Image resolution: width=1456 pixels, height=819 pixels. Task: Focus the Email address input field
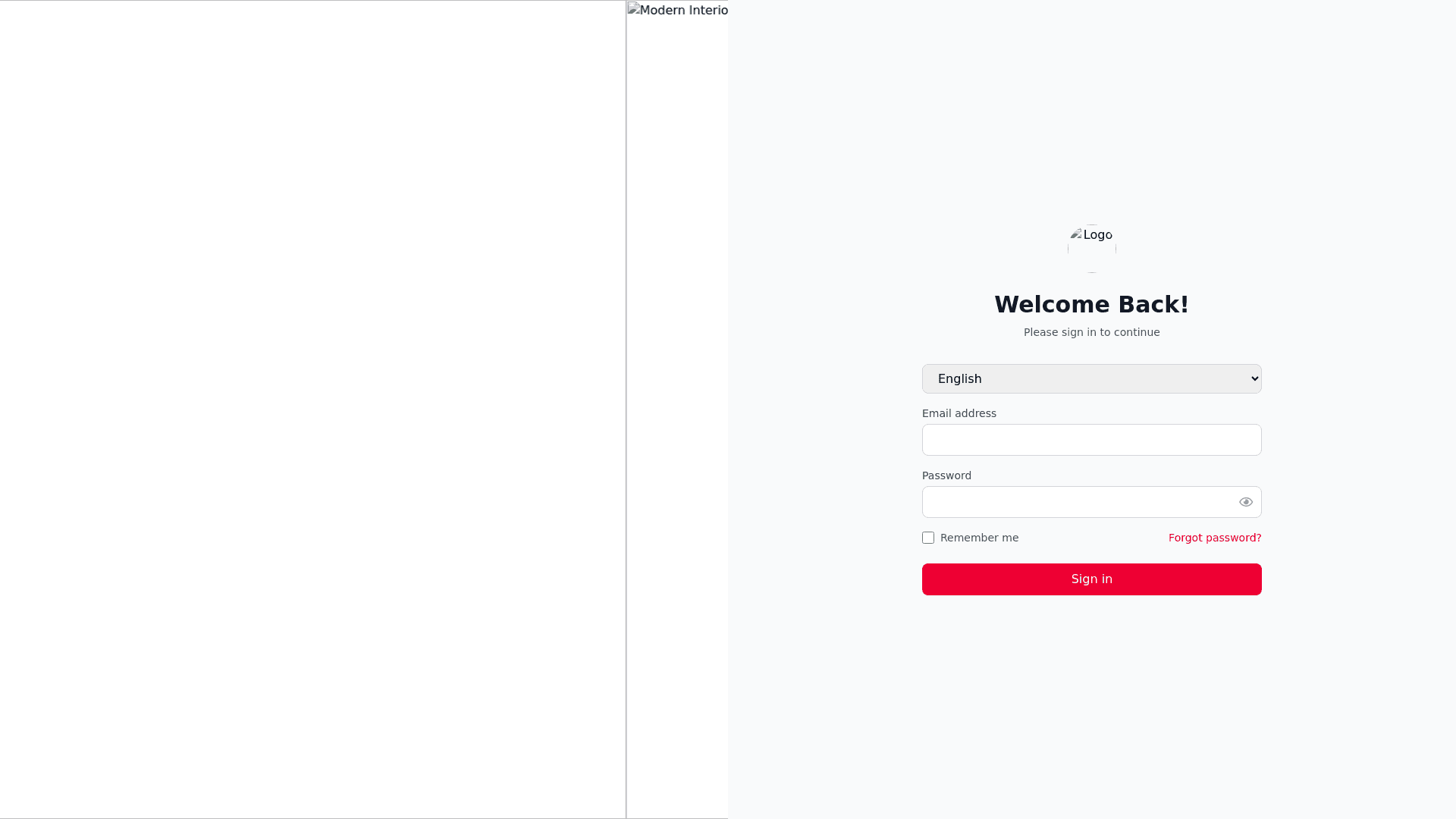tap(1091, 440)
